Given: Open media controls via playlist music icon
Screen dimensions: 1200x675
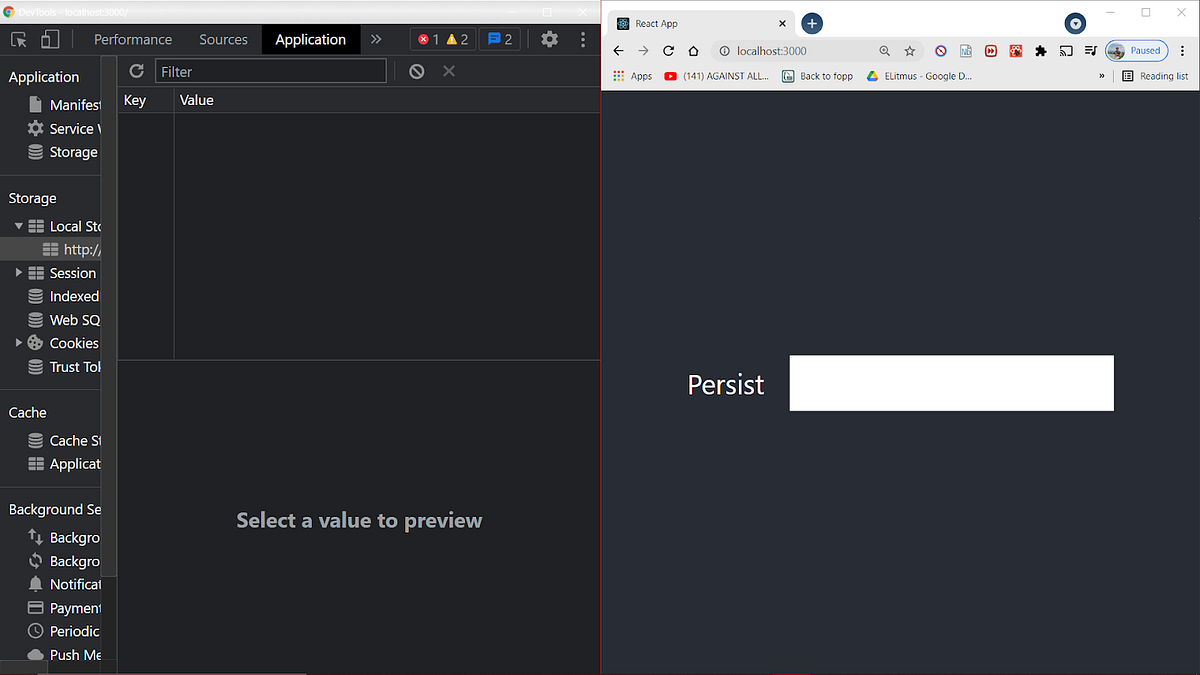Looking at the screenshot, I should [1090, 50].
